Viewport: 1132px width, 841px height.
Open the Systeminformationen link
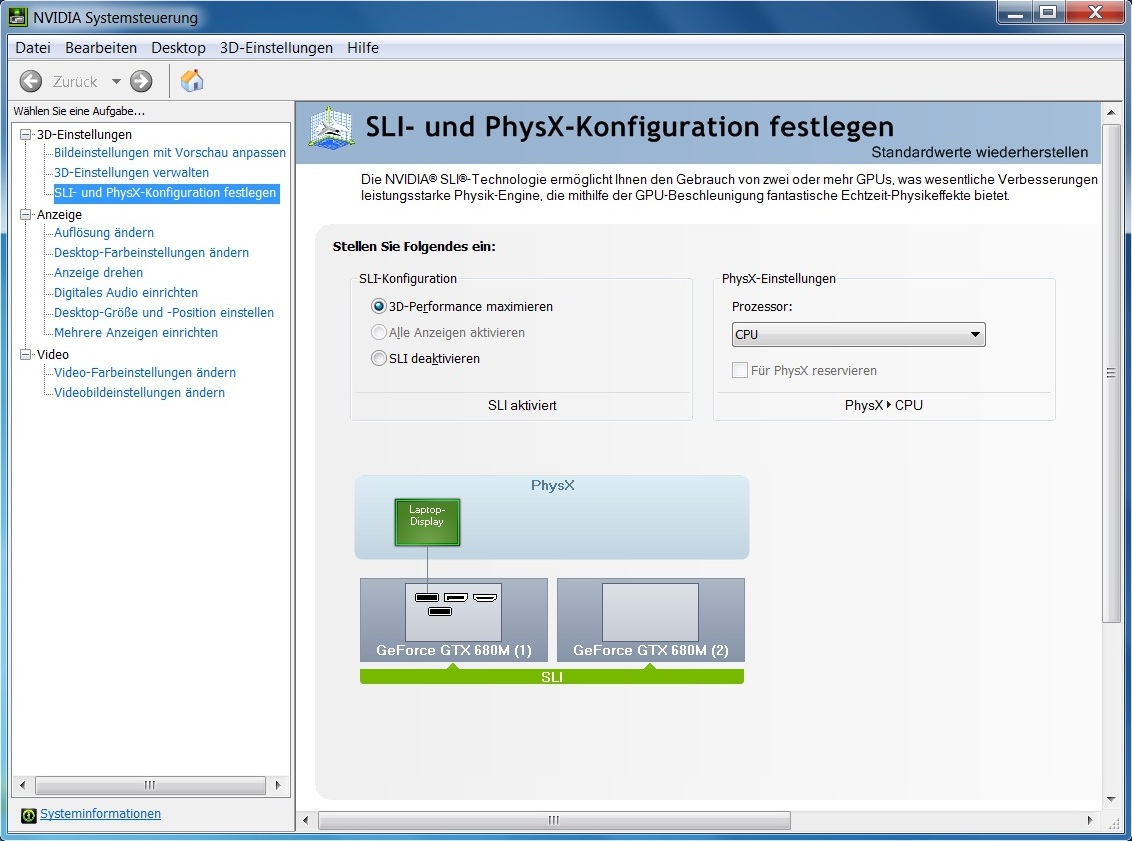[x=100, y=814]
